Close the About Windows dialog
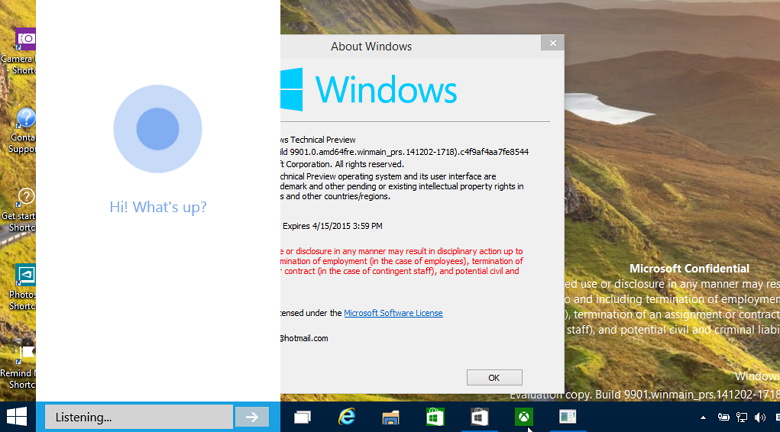This screenshot has width=780, height=432. click(x=553, y=43)
